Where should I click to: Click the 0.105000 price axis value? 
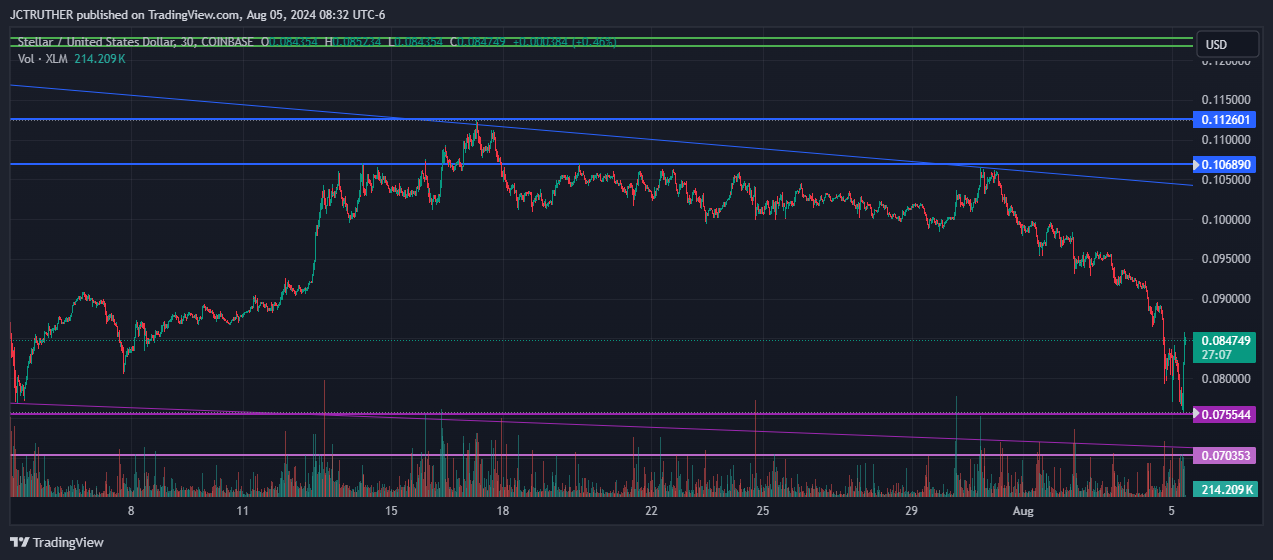coord(1226,180)
